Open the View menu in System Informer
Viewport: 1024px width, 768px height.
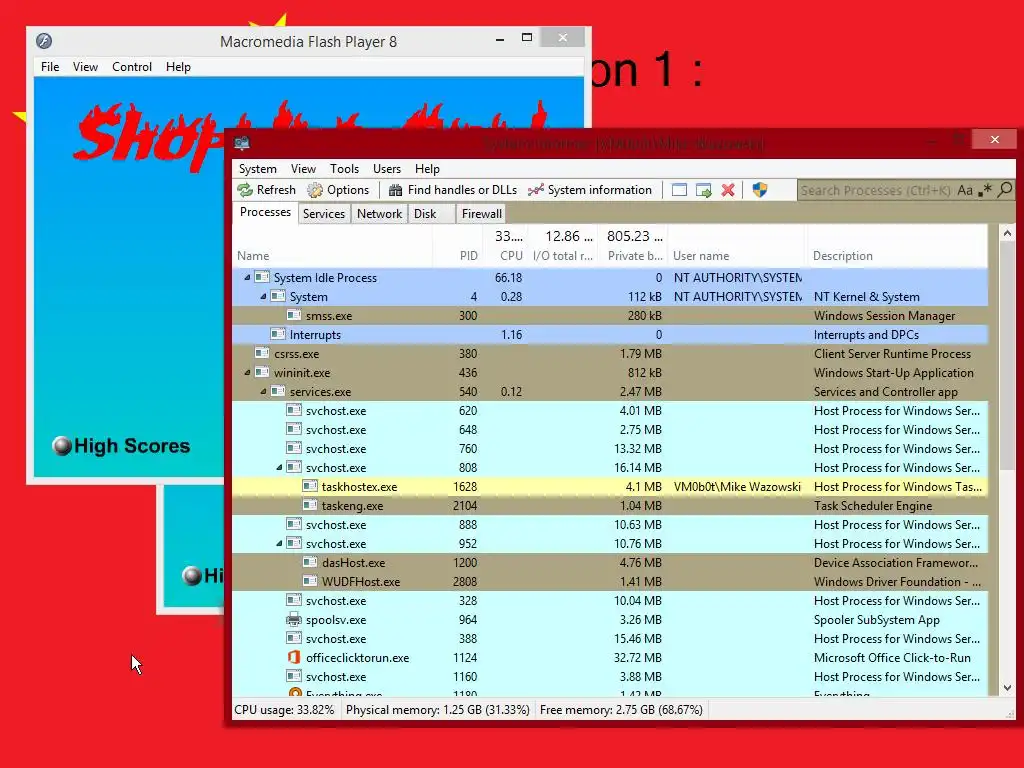coord(303,168)
